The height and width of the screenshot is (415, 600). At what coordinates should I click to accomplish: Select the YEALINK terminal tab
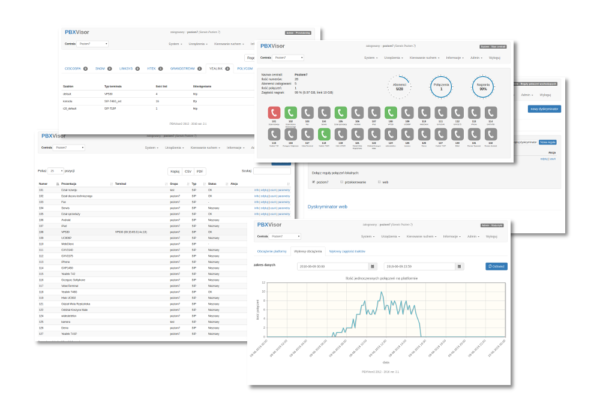point(219,68)
